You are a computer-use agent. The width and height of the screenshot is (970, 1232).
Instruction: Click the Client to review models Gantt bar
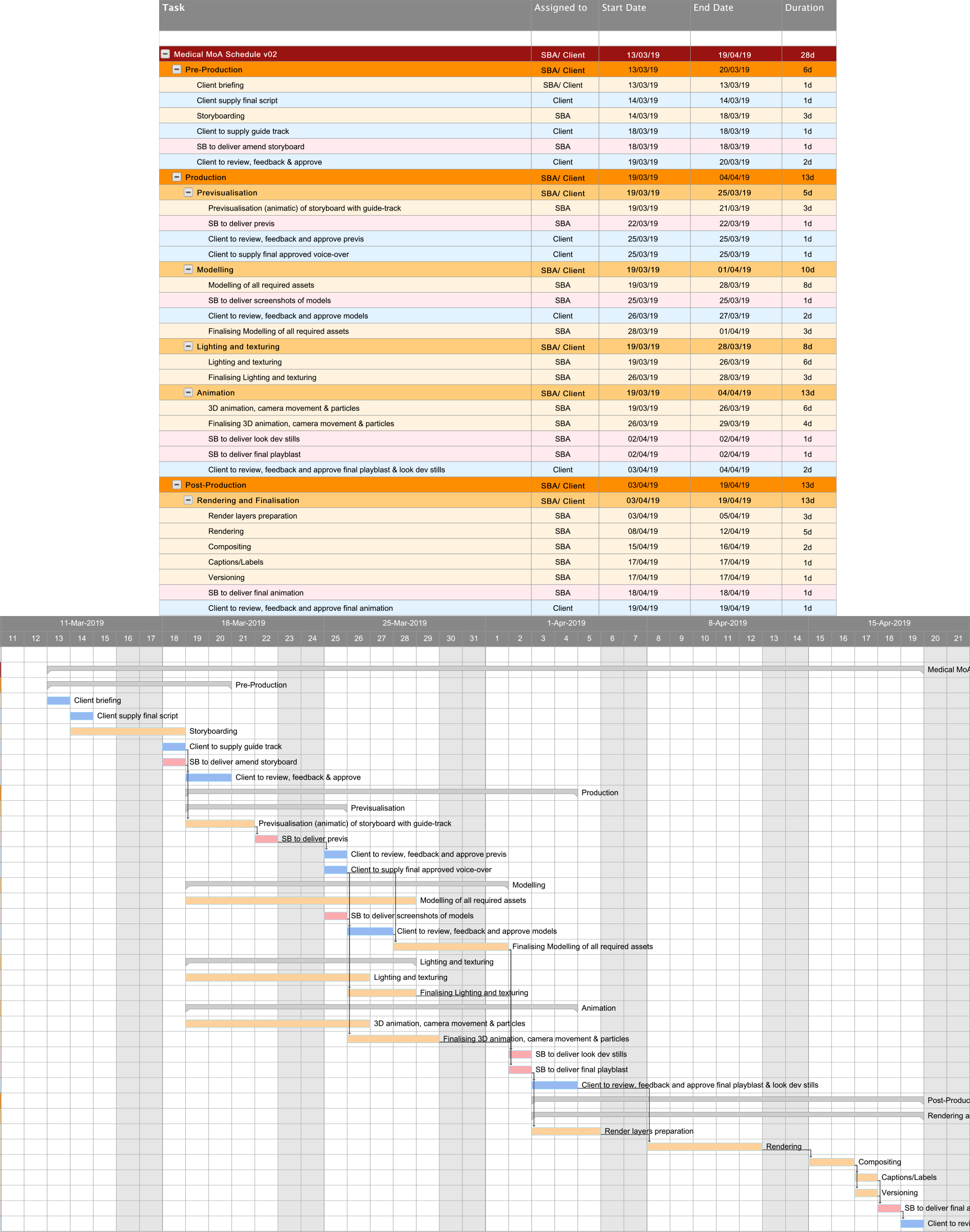(x=370, y=931)
